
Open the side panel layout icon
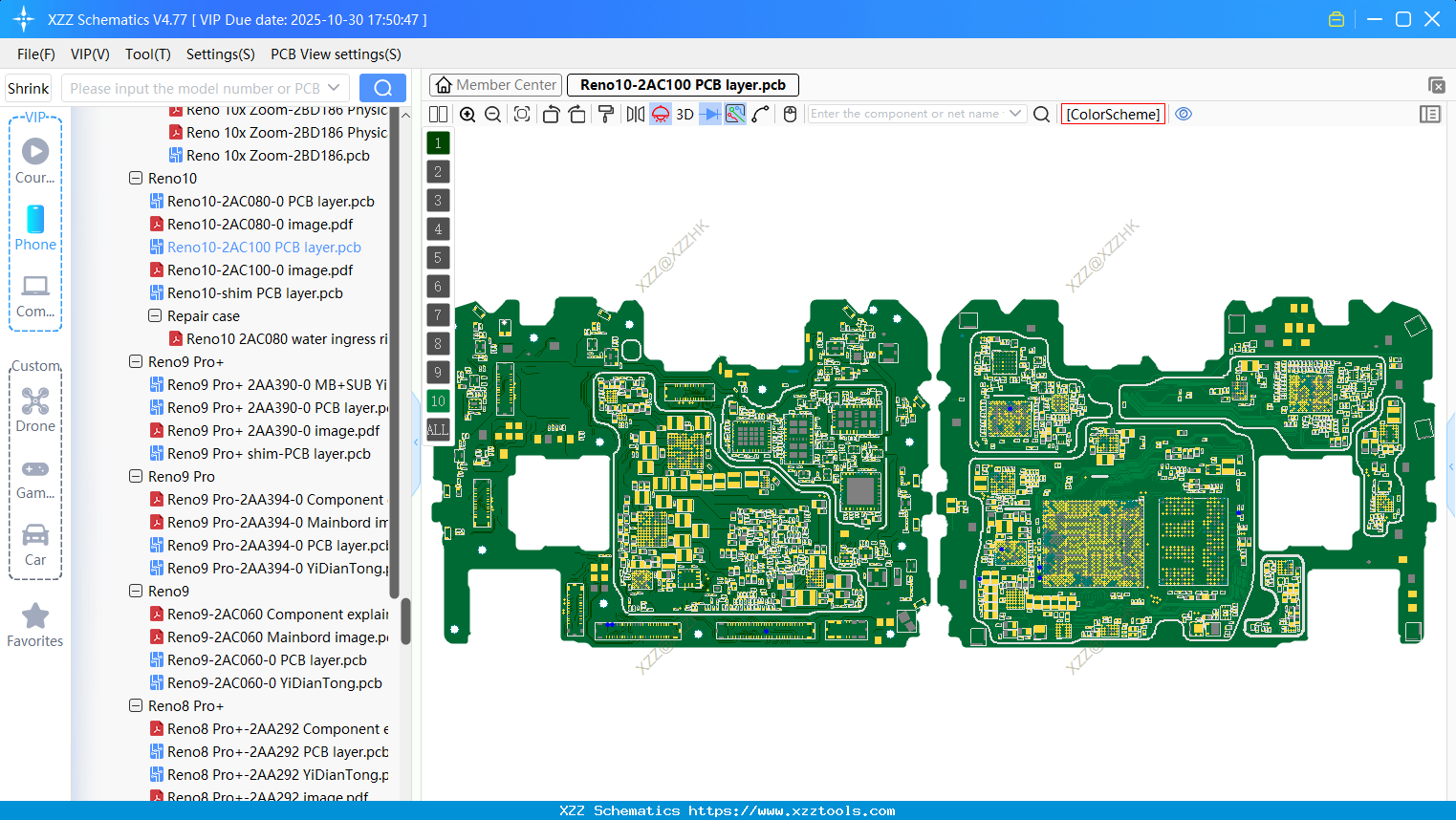click(1430, 114)
